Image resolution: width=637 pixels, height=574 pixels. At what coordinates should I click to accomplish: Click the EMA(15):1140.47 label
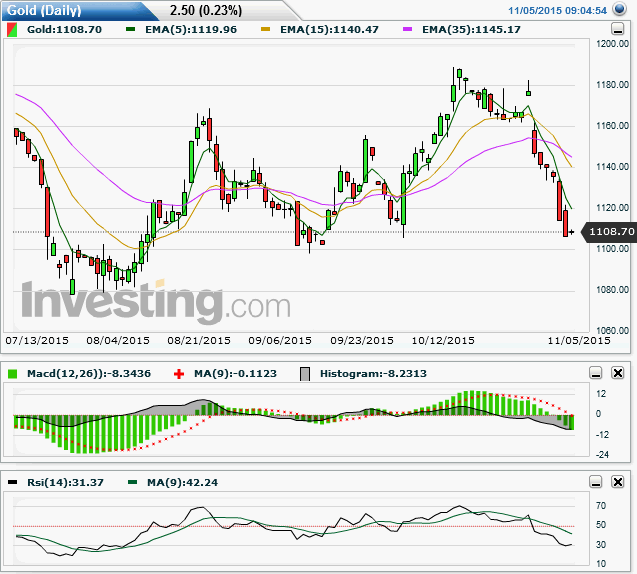pyautogui.click(x=329, y=30)
